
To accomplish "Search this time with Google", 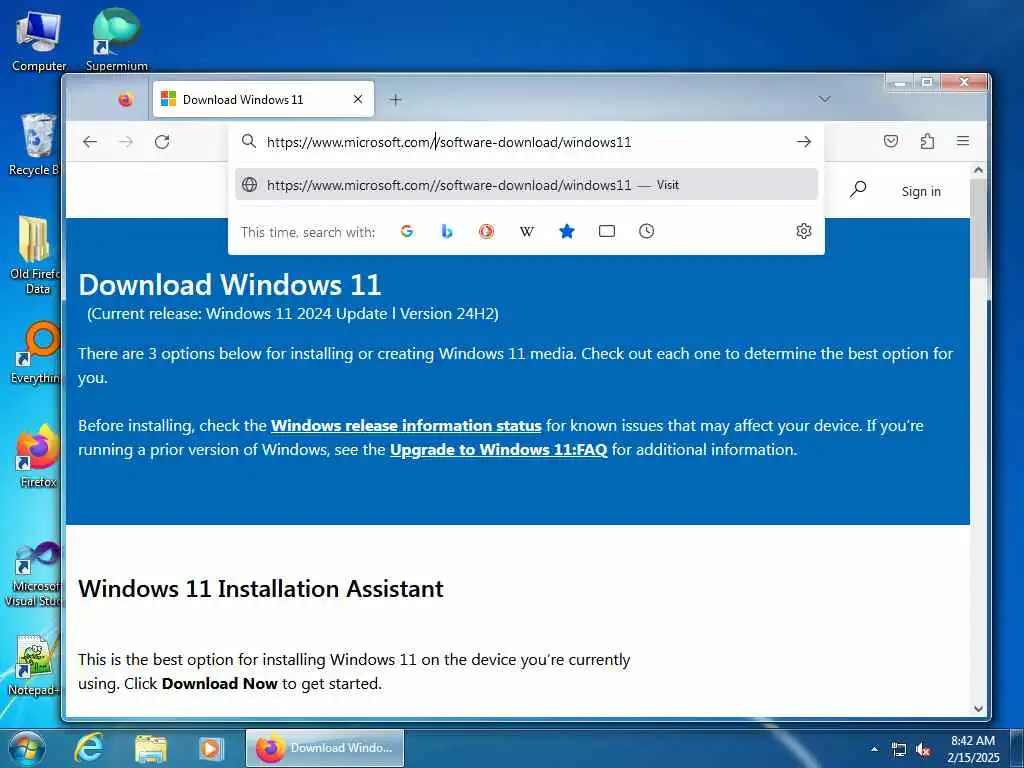I will (407, 231).
